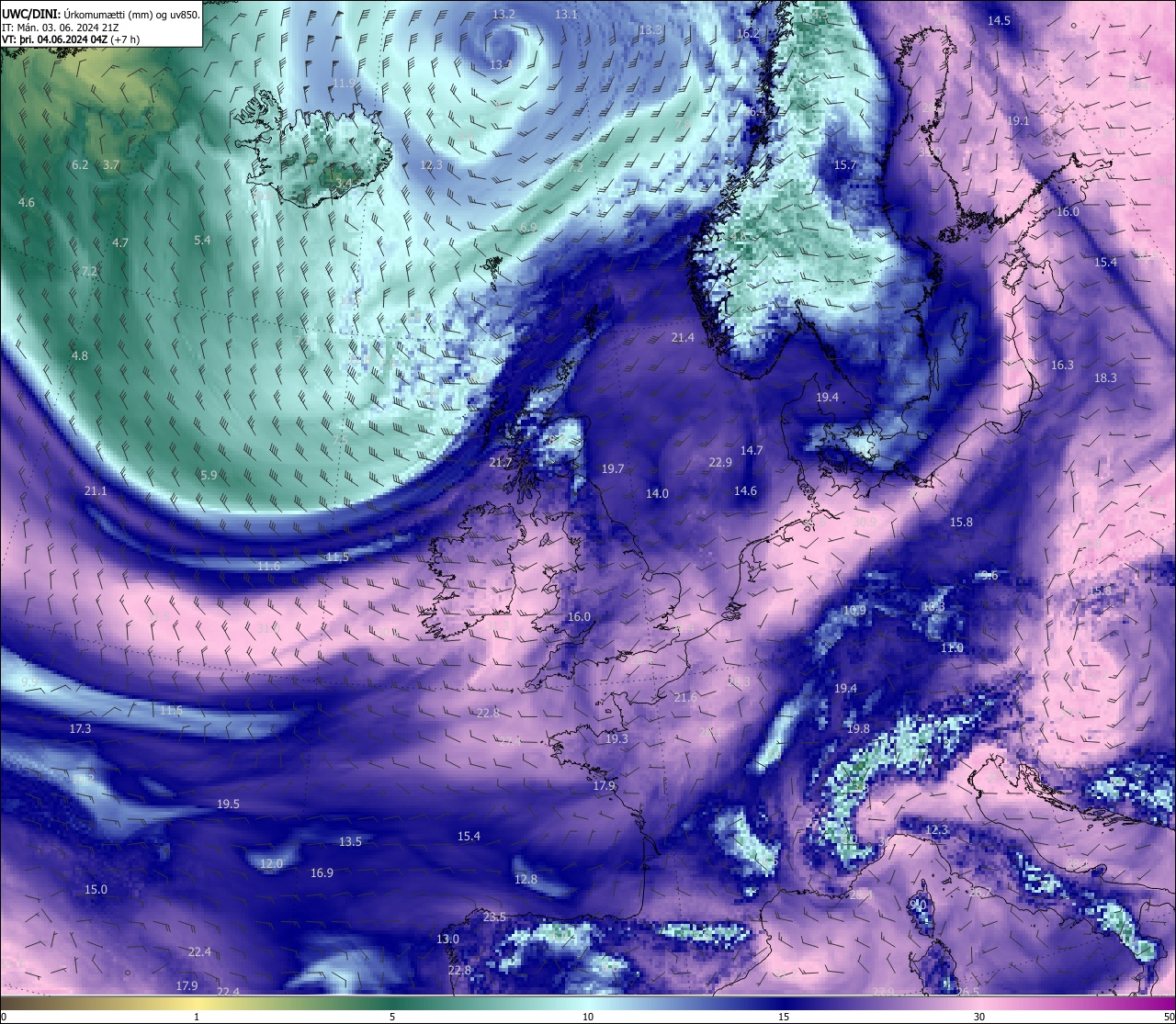Click the 6.2 value label
This screenshot has width=1176, height=1024.
coord(80,164)
